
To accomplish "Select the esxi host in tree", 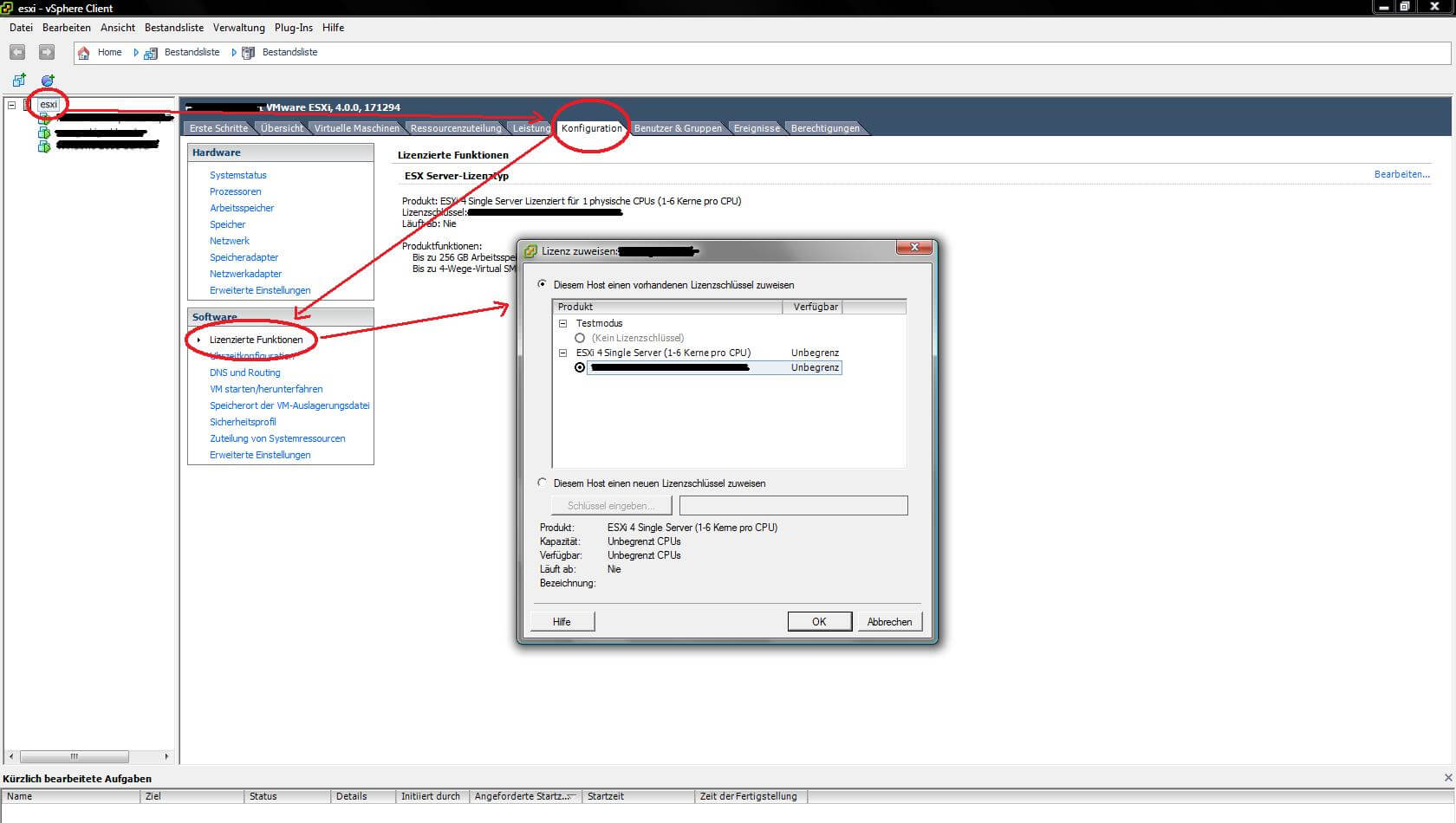I will click(49, 104).
